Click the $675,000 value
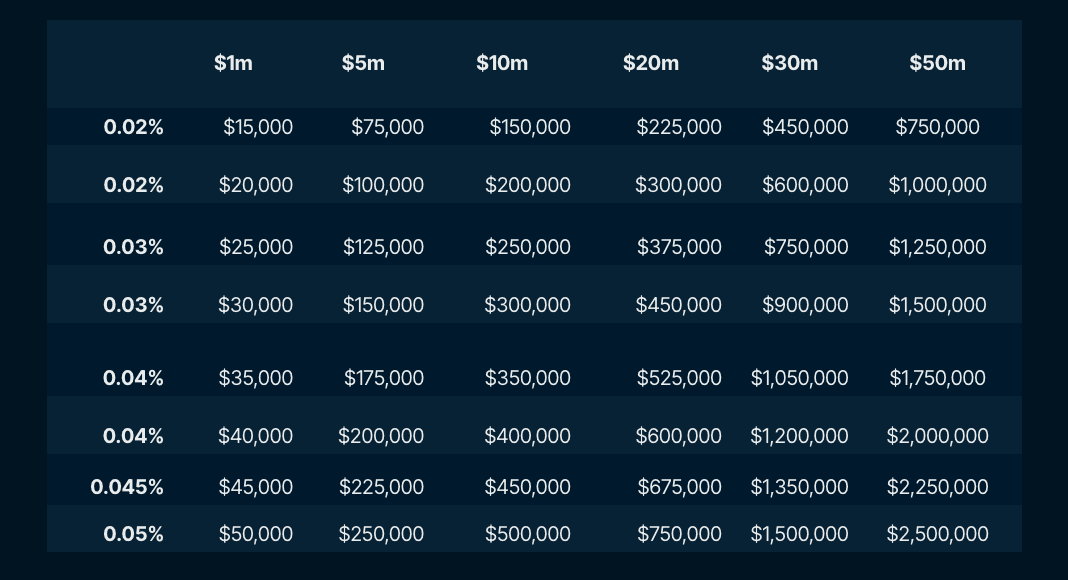 pos(679,487)
